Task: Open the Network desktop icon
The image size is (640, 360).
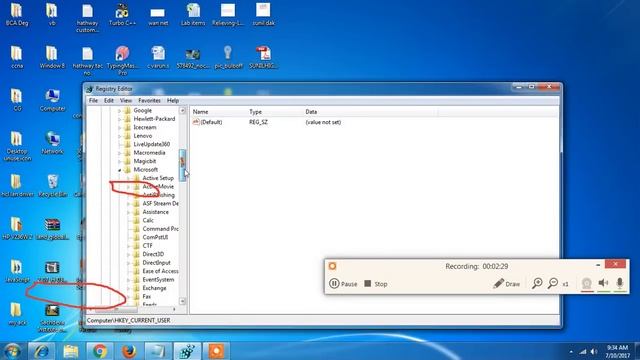Action: click(x=52, y=143)
